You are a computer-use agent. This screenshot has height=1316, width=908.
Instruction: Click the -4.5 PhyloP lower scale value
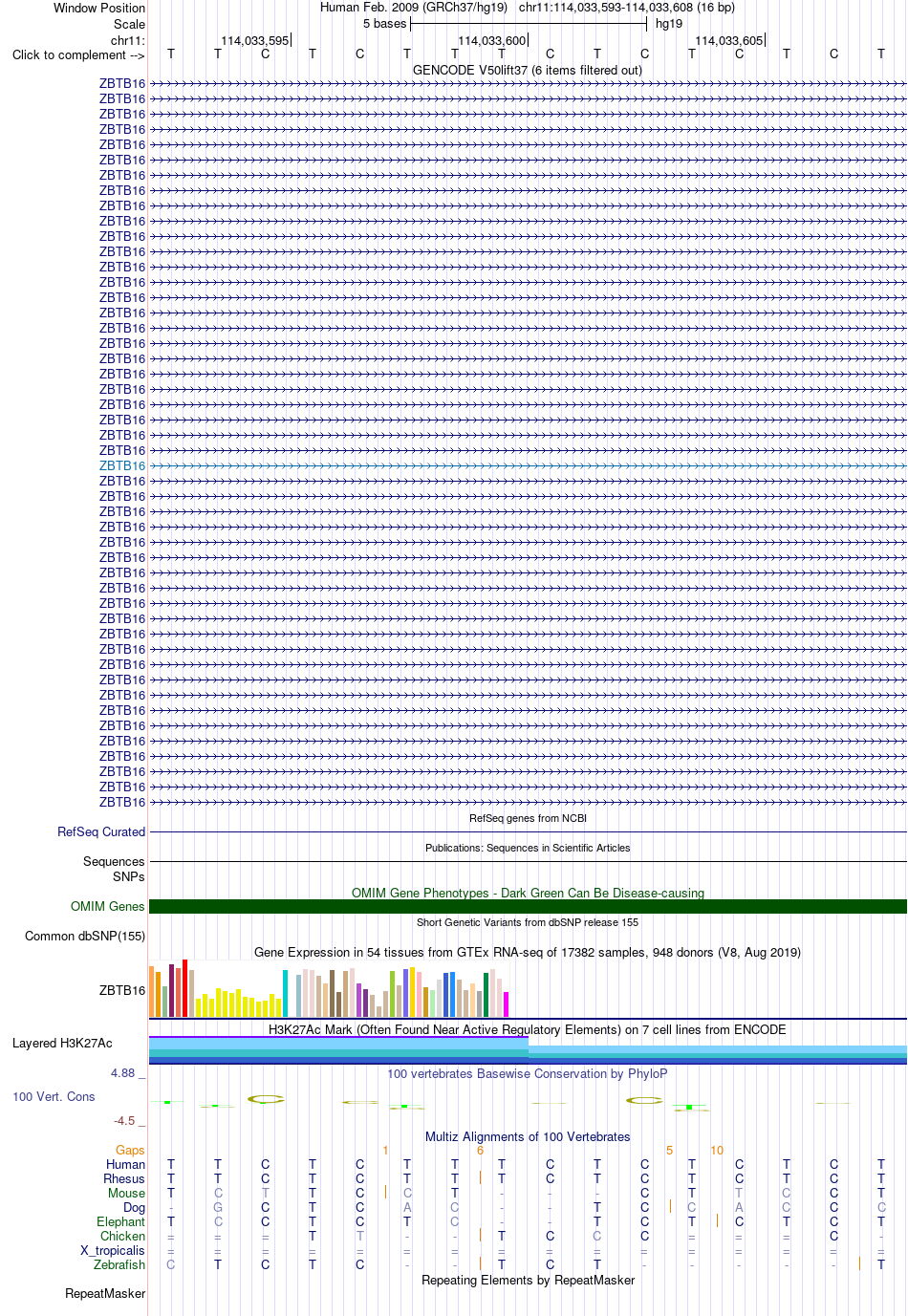(124, 1121)
